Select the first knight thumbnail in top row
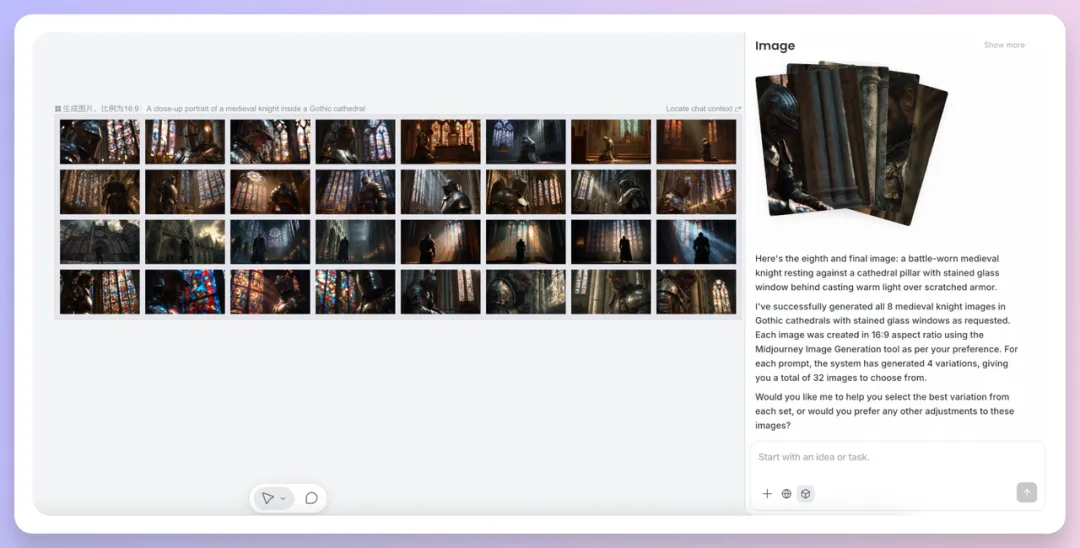The width and height of the screenshot is (1080, 548). pyautogui.click(x=100, y=142)
